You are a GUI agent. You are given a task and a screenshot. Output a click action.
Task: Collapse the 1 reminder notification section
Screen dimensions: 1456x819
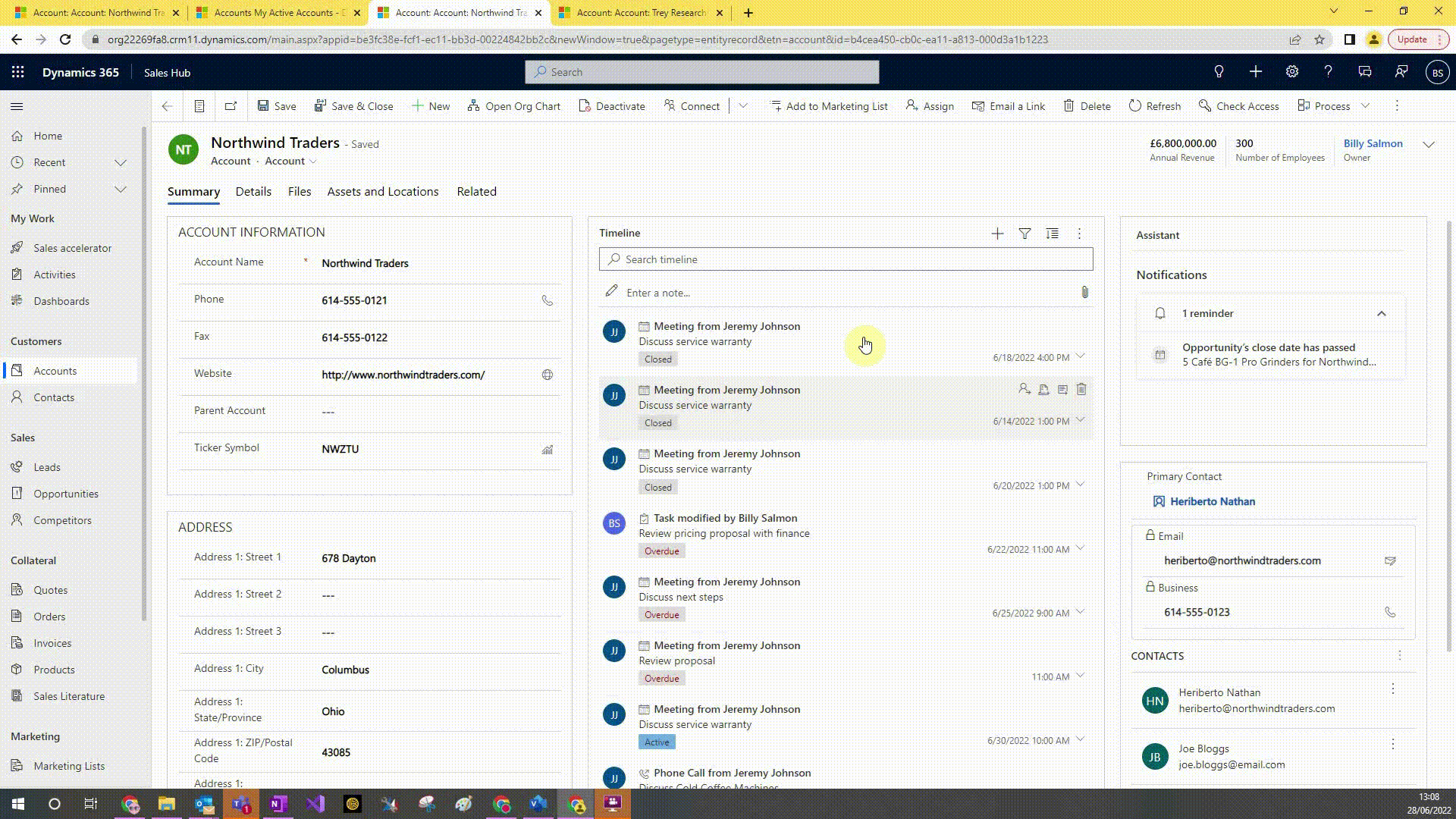[1381, 313]
